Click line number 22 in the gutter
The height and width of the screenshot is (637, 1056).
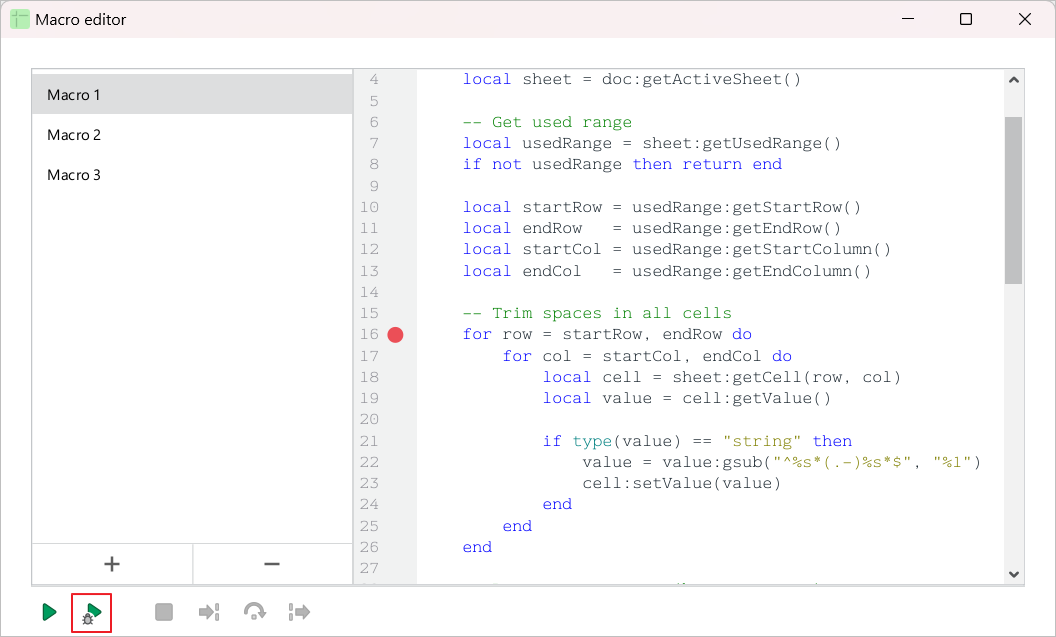[369, 462]
